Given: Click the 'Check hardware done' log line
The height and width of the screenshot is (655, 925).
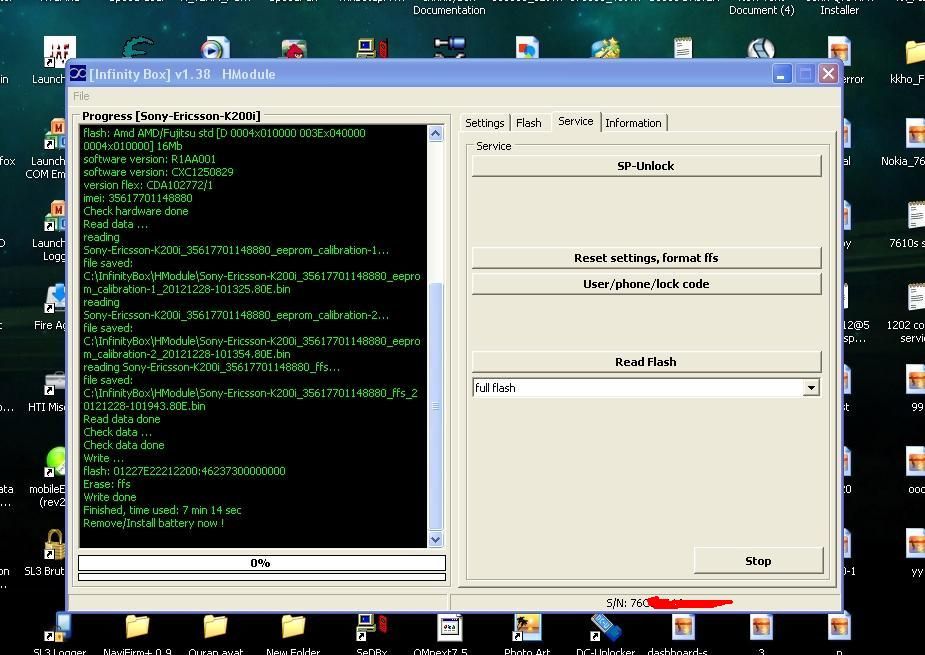Looking at the screenshot, I should click(136, 211).
